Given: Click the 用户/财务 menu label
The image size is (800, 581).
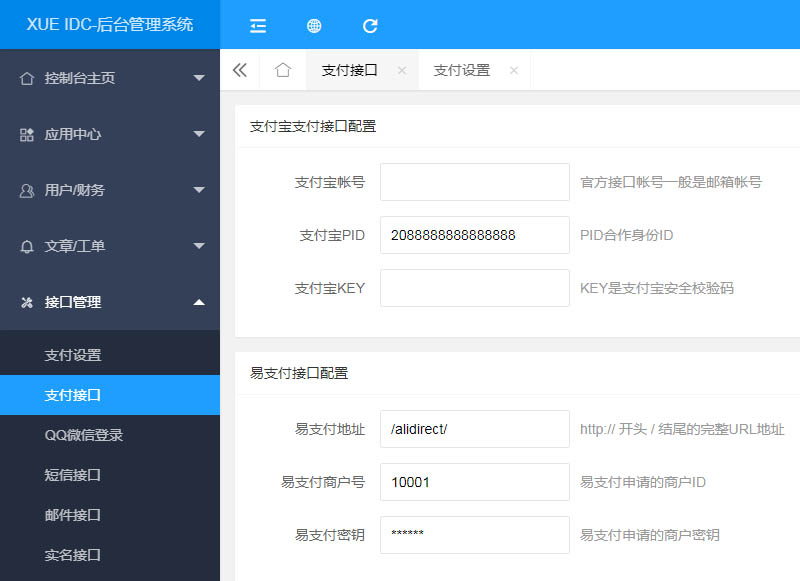Looking at the screenshot, I should (x=74, y=190).
